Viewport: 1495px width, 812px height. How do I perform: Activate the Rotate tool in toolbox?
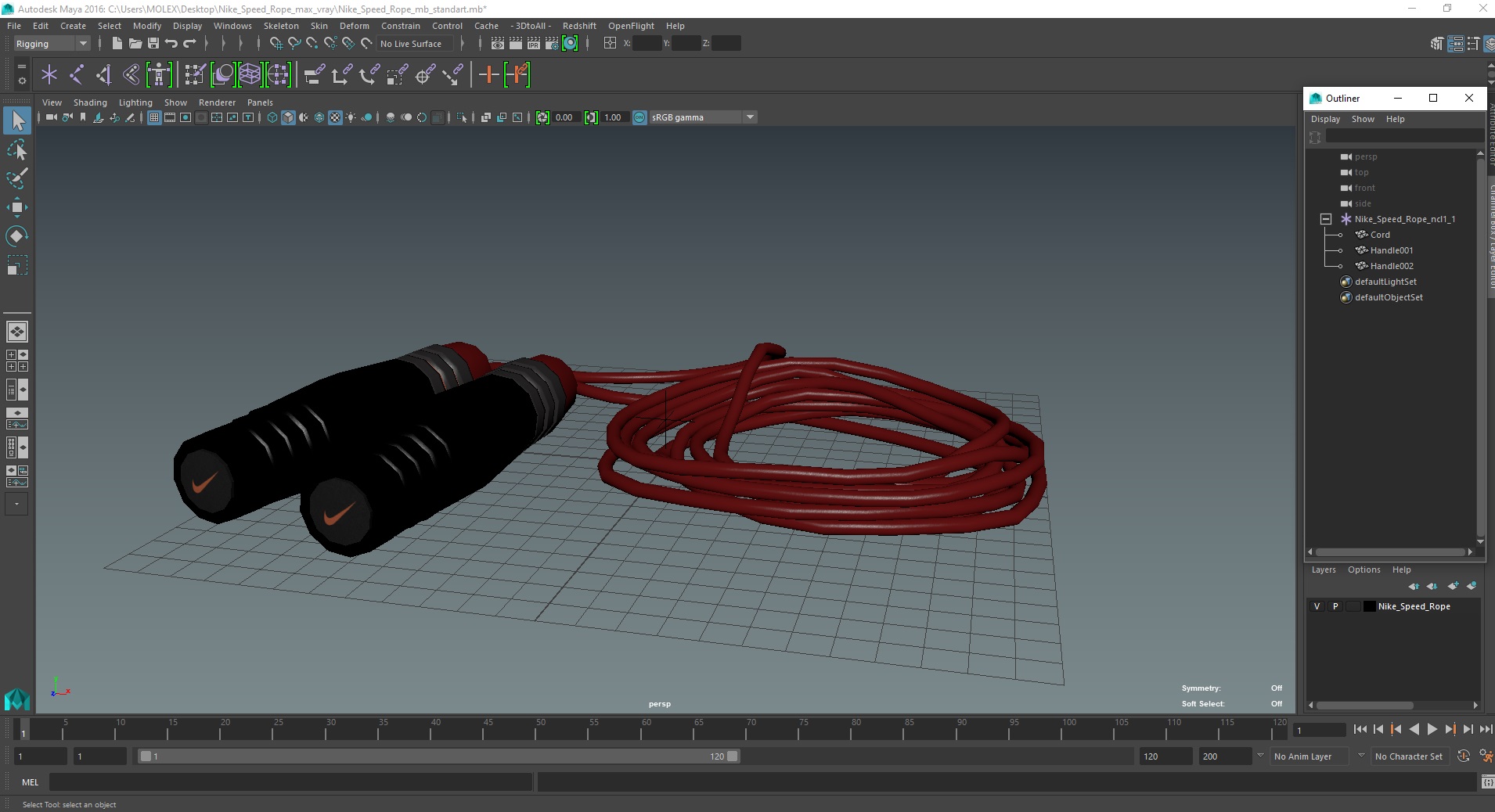(x=17, y=235)
